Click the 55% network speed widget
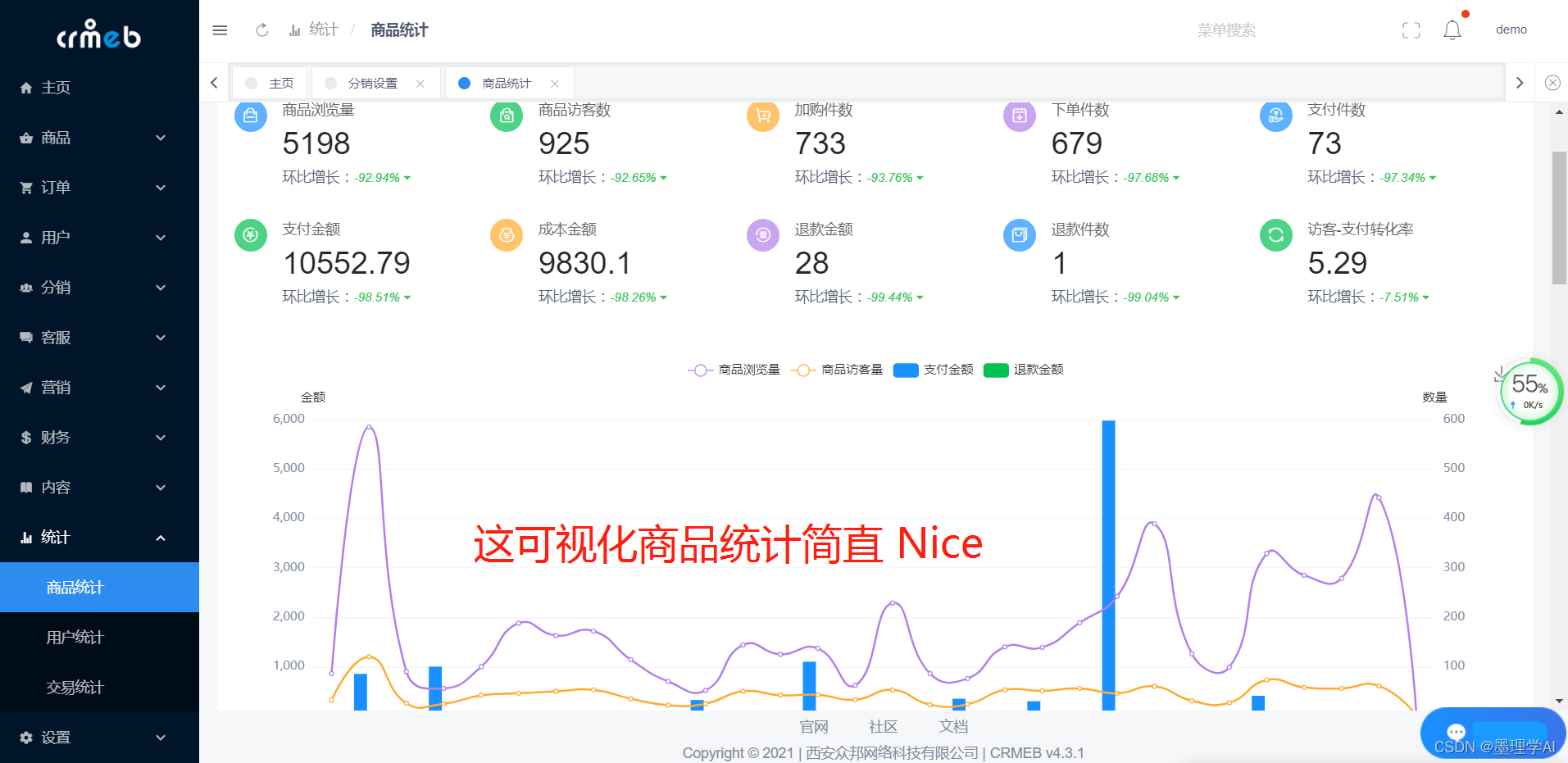1568x763 pixels. [x=1529, y=392]
